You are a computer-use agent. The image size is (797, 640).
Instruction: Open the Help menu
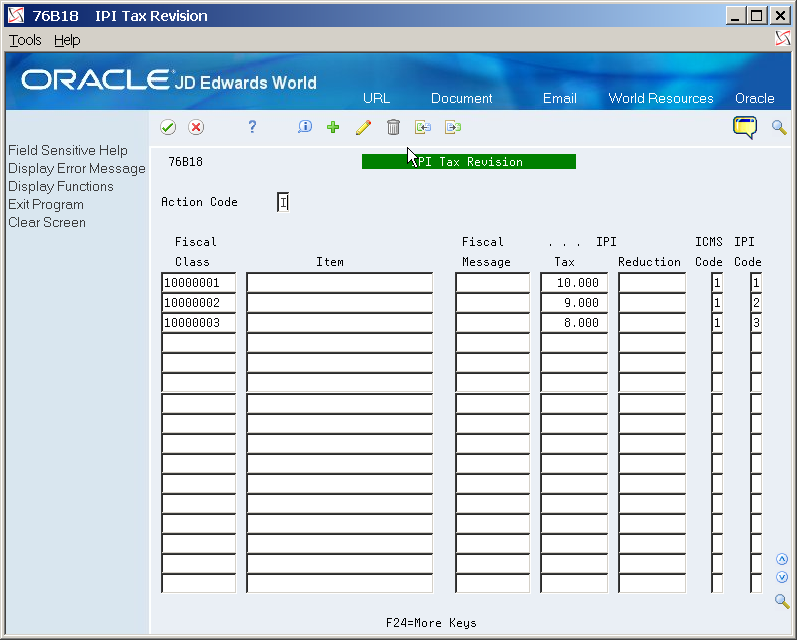tap(67, 40)
